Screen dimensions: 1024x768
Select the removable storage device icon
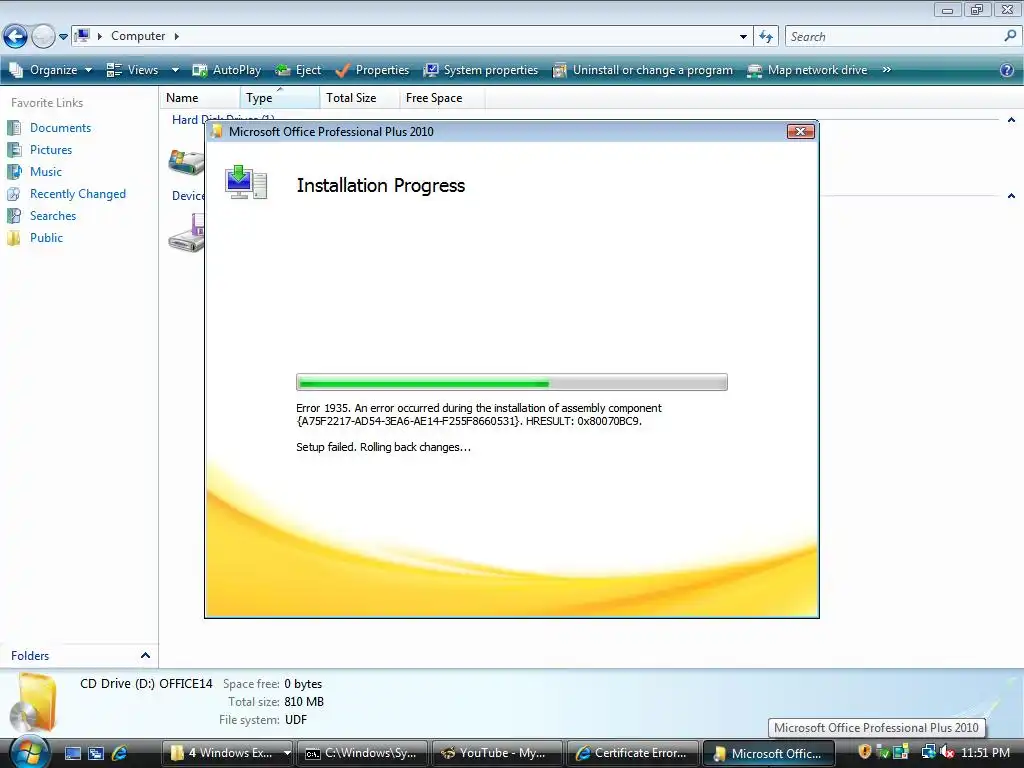pos(186,235)
